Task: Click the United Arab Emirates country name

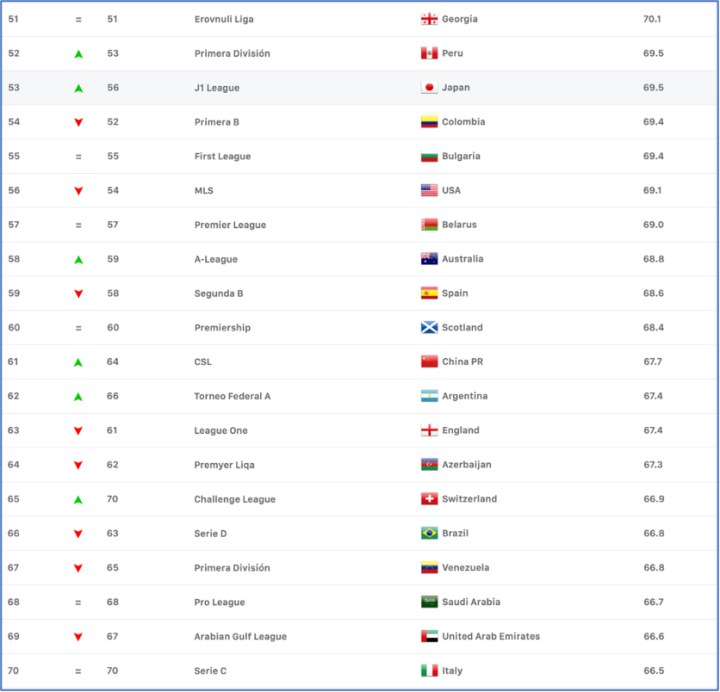Action: 490,636
